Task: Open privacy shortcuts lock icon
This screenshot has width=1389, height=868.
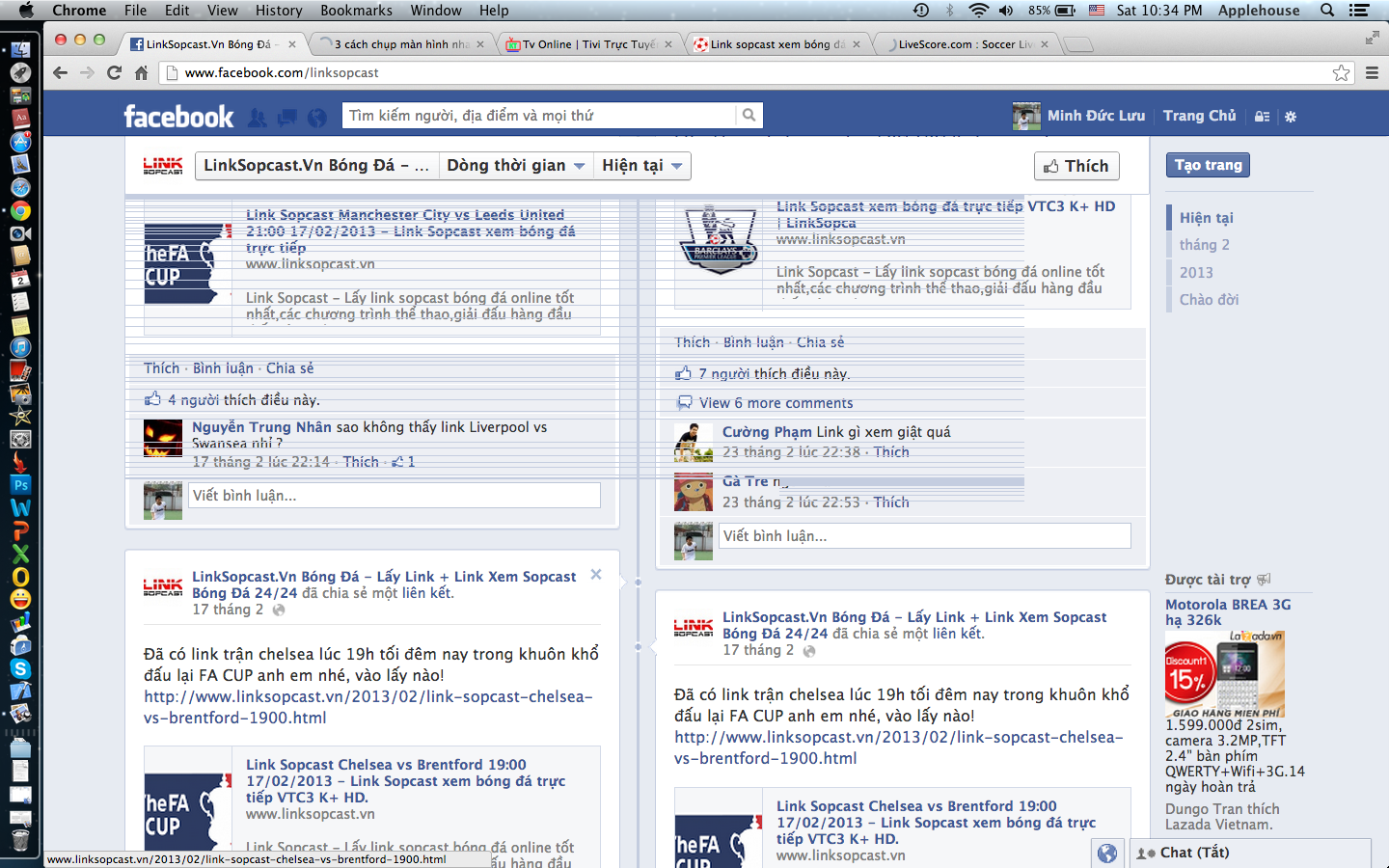Action: click(1262, 117)
